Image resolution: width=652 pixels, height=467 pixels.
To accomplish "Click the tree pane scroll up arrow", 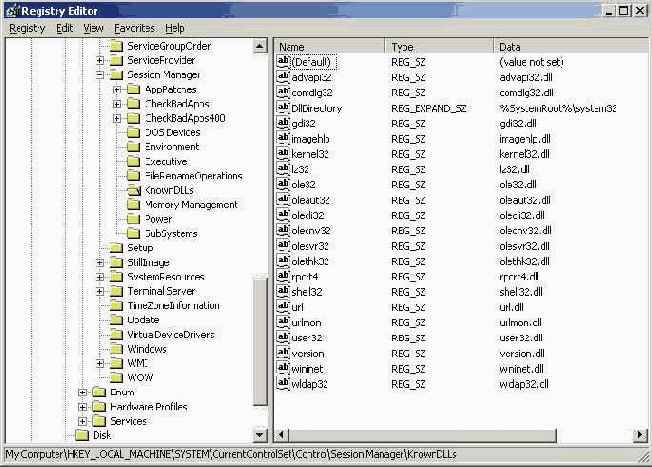I will tap(260, 46).
